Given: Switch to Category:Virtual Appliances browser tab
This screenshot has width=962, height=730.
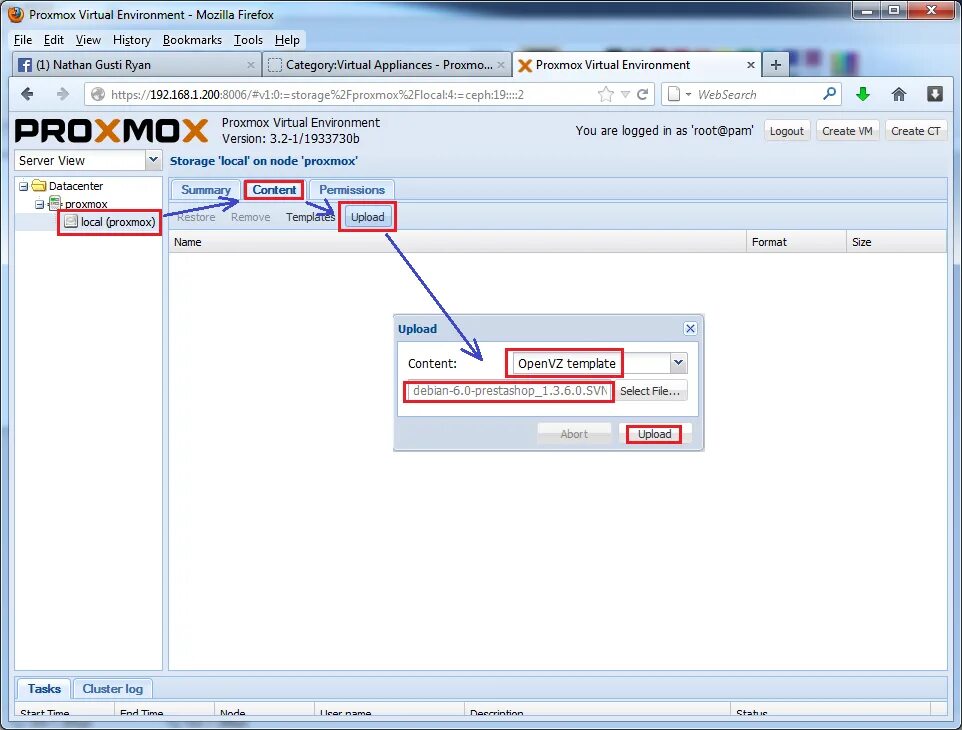Looking at the screenshot, I should click(387, 64).
